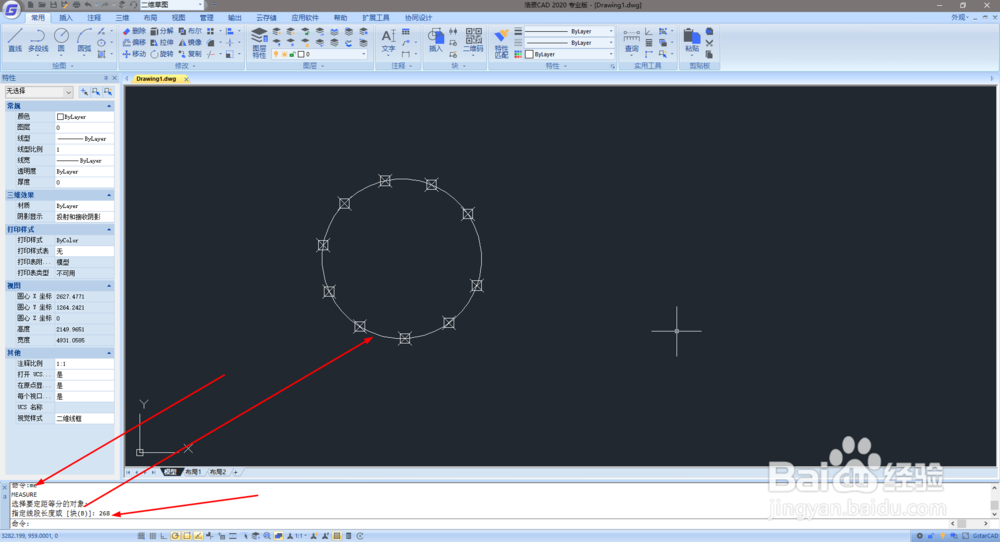1000x542 pixels.
Task: Click the 布尔 boolean tool
Action: click(x=190, y=31)
